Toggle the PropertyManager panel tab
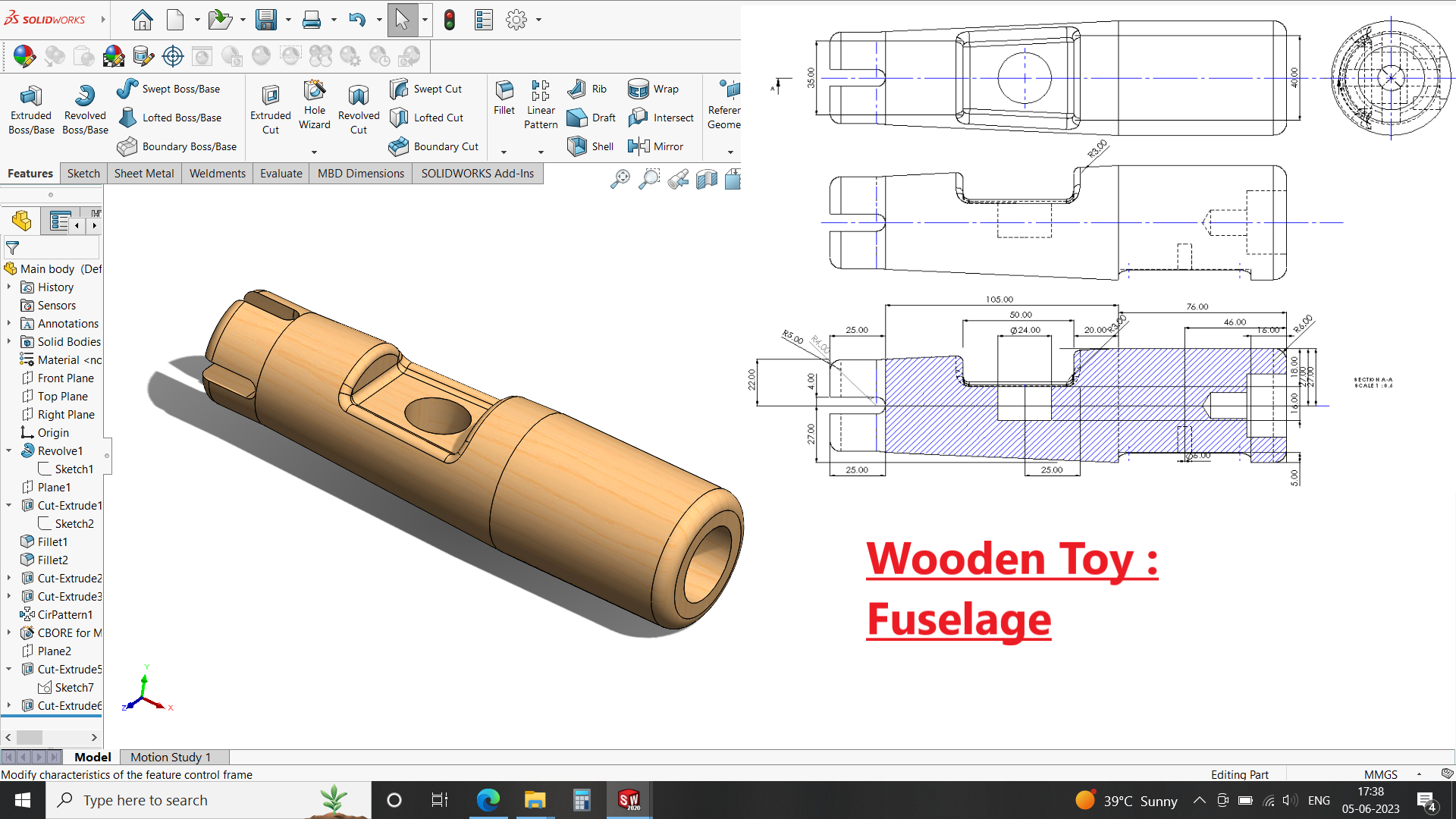Screen dimensions: 1456x819 click(x=59, y=221)
